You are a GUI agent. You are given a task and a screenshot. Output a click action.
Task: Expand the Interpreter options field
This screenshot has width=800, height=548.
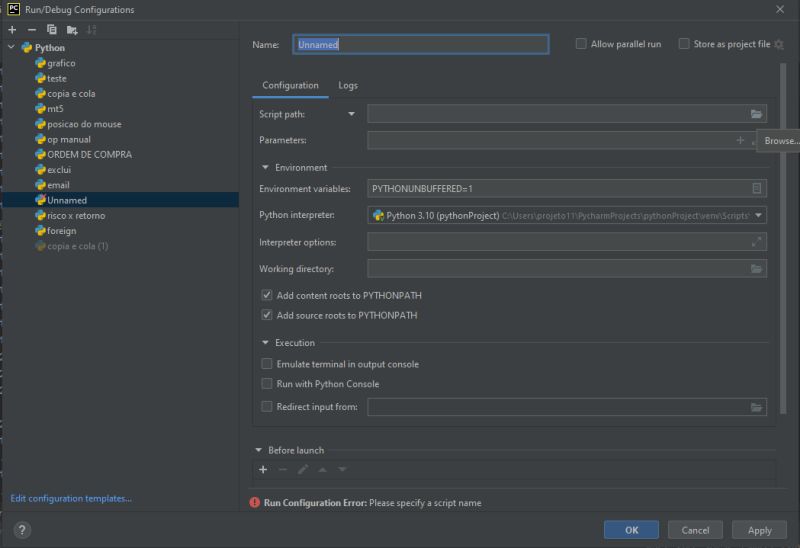point(756,242)
